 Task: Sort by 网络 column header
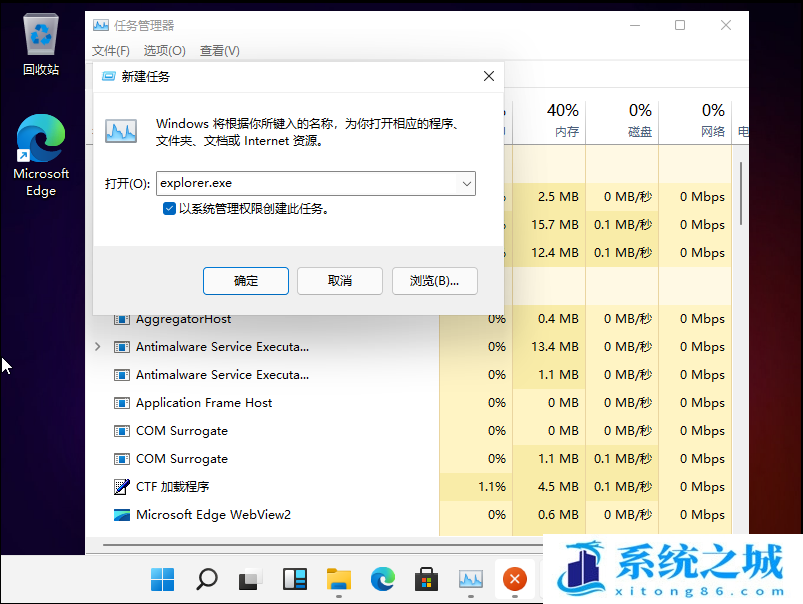click(x=695, y=122)
